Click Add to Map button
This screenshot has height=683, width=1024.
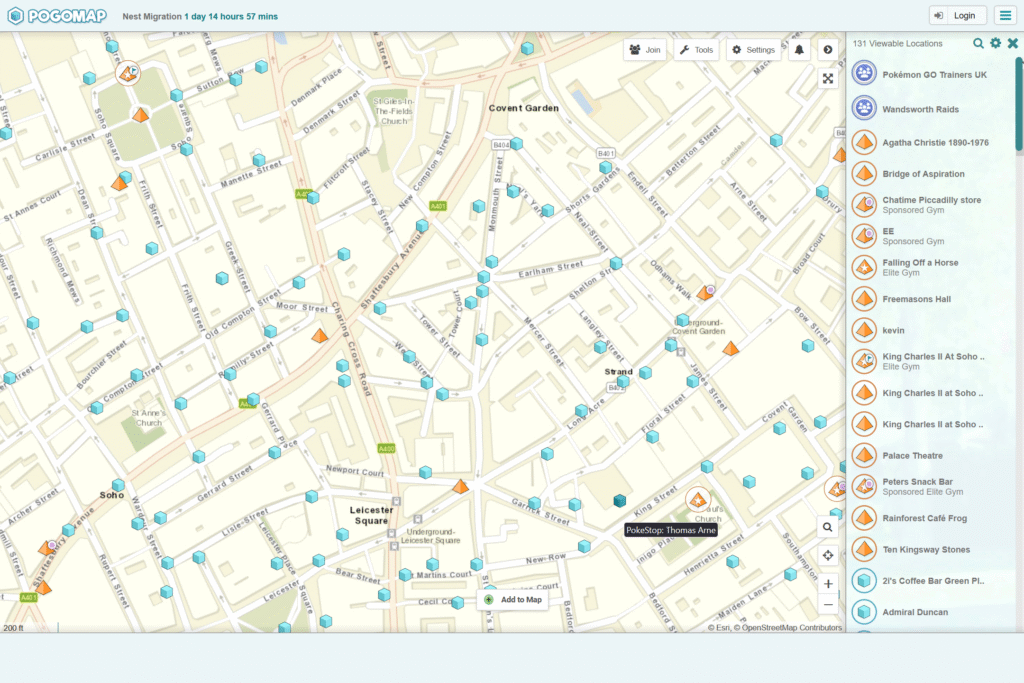513,599
